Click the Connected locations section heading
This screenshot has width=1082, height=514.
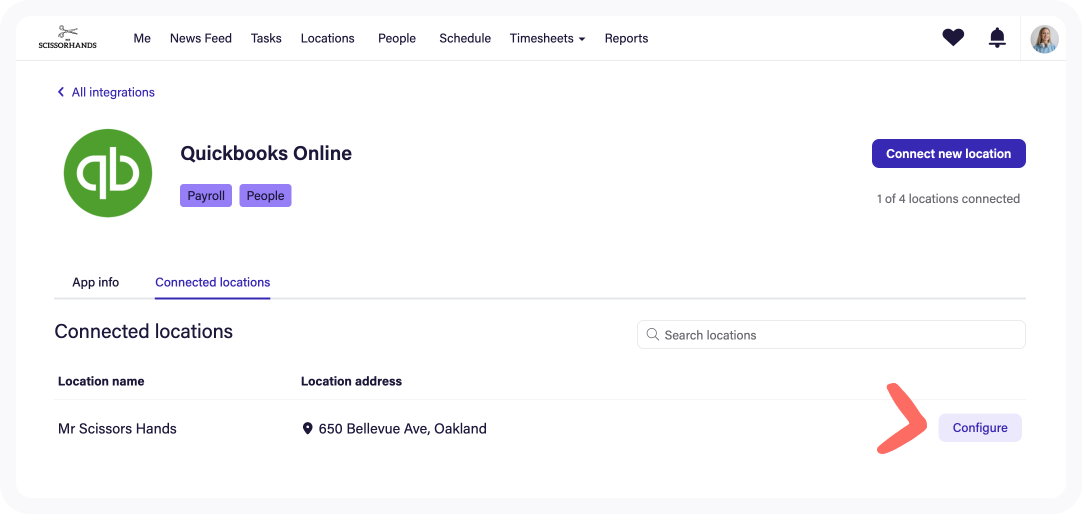coord(144,331)
